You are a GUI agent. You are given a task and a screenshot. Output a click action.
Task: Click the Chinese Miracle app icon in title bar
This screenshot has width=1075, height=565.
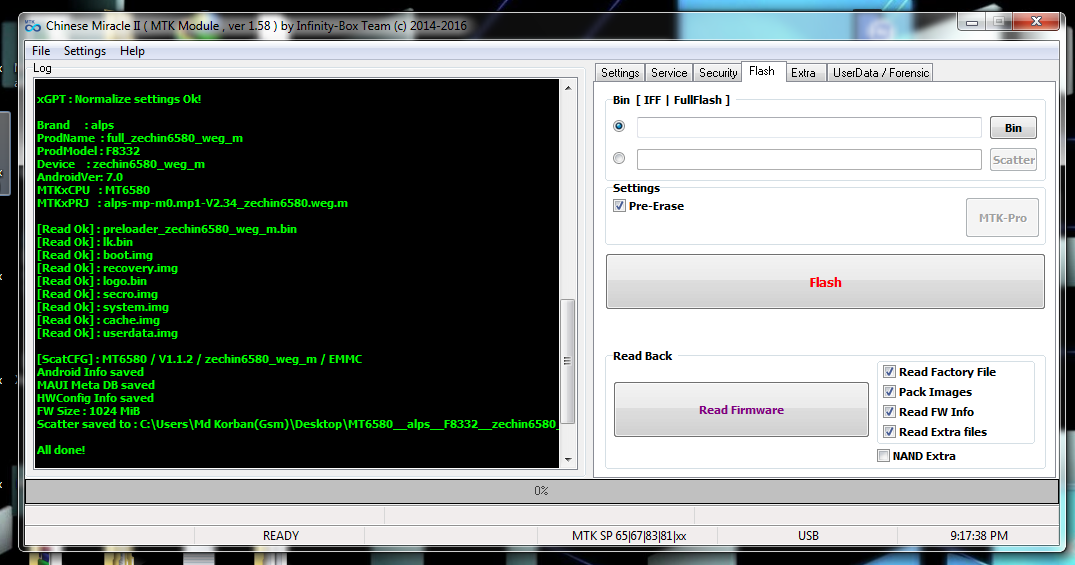pyautogui.click(x=33, y=26)
